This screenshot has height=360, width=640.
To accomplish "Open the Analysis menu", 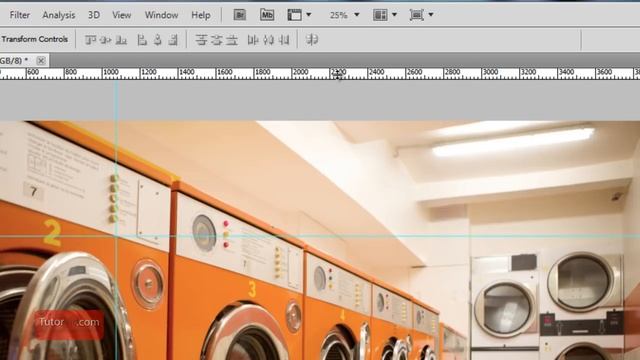I will 59,15.
